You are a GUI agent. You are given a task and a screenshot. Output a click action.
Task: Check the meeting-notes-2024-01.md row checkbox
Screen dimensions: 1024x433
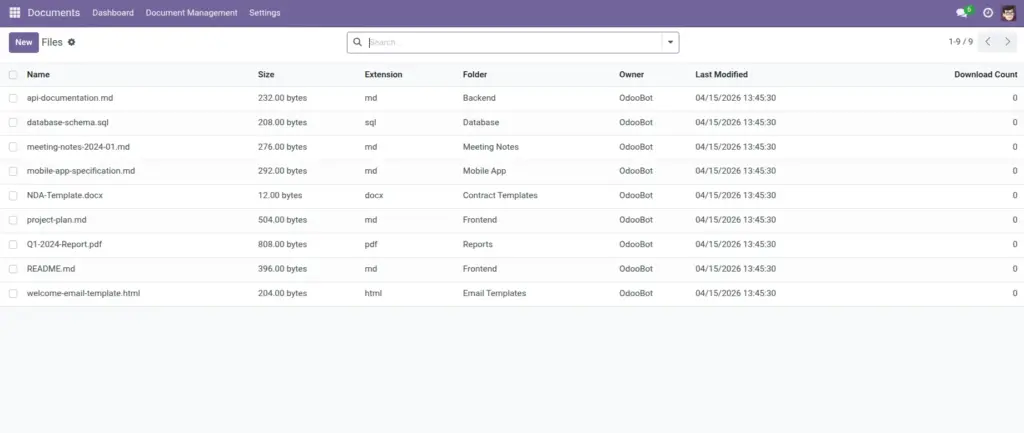click(x=13, y=148)
